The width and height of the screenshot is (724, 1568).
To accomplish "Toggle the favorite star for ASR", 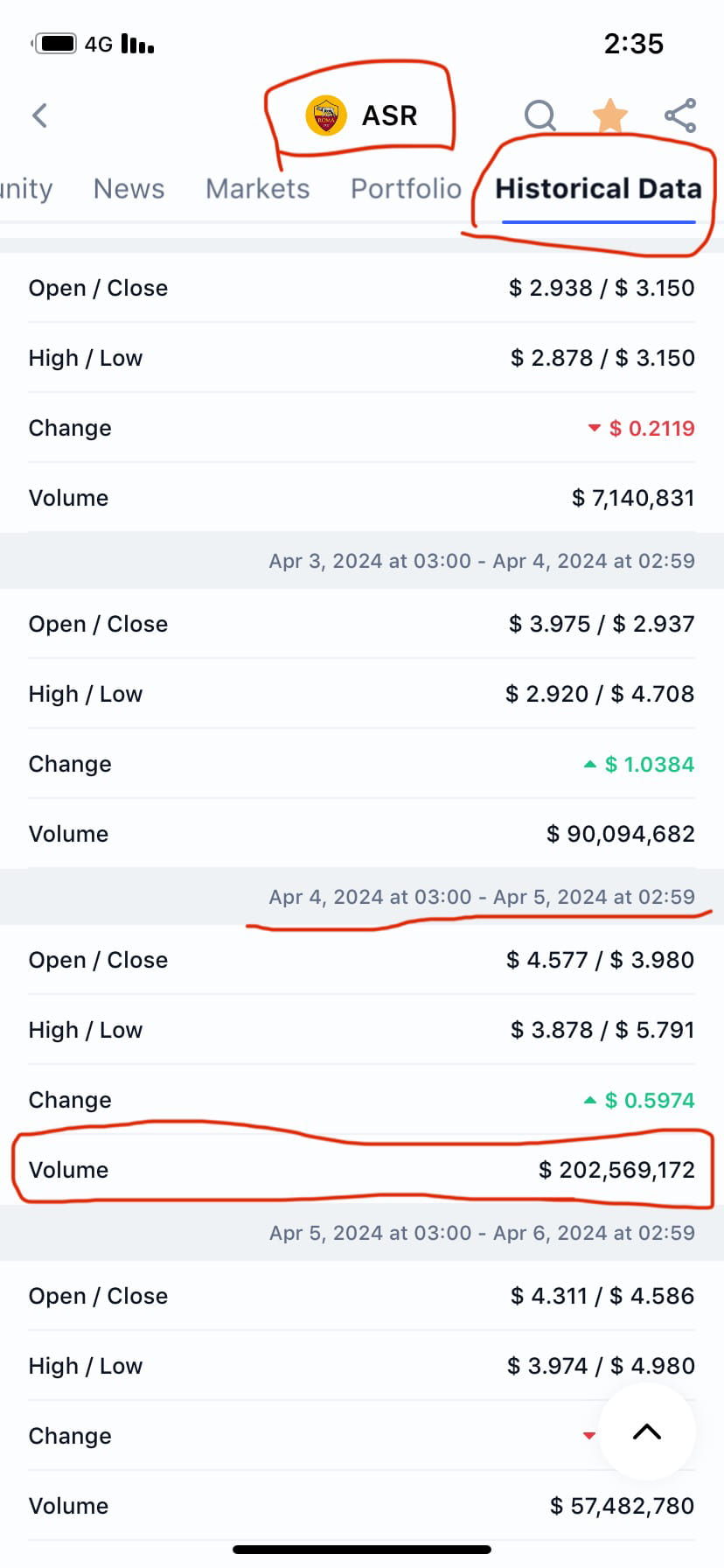I will tap(609, 115).
